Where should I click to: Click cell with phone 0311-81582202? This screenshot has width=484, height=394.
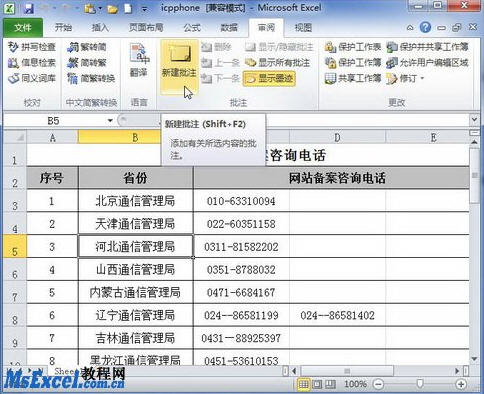[x=241, y=247]
